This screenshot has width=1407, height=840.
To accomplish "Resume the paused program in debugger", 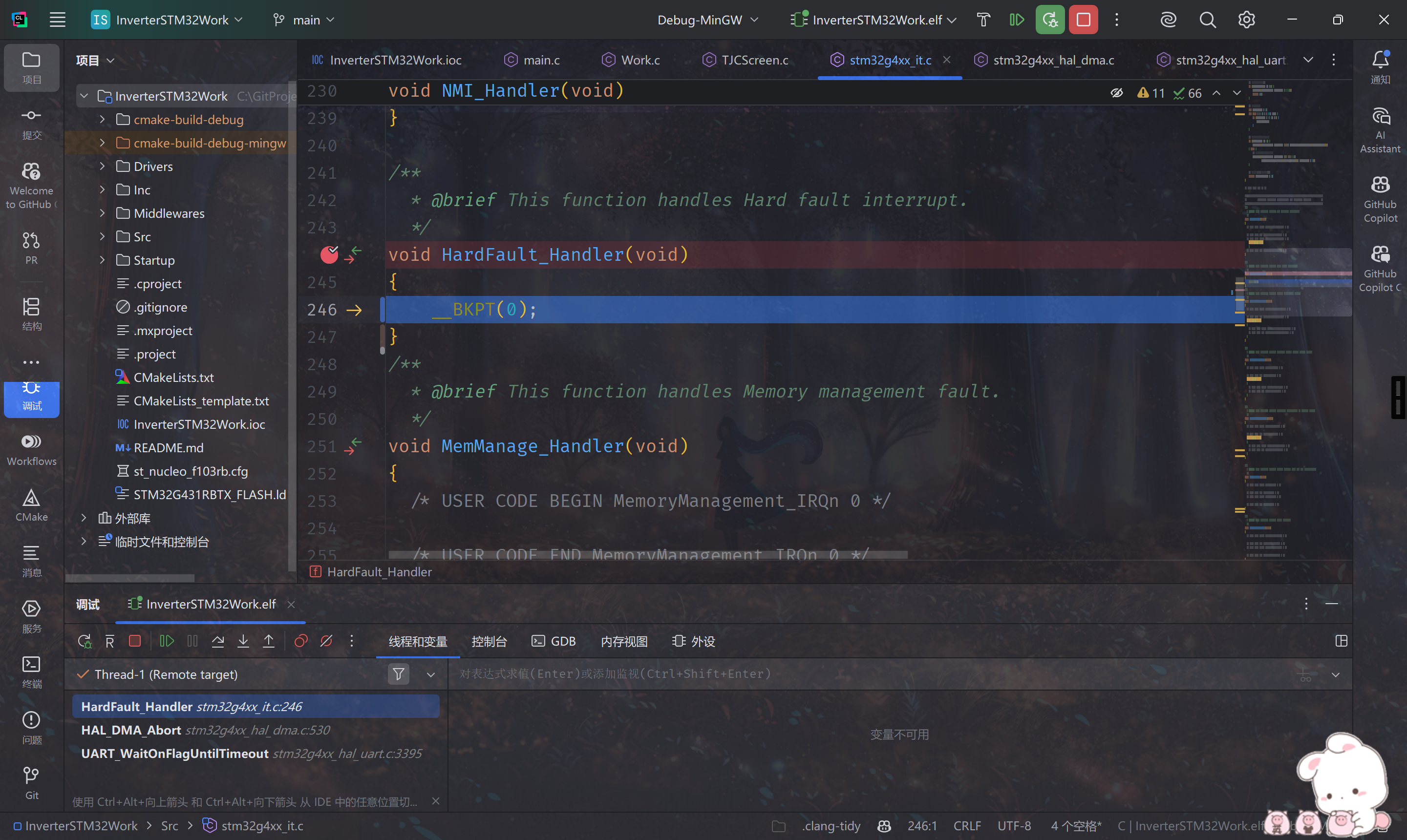I will click(x=167, y=641).
